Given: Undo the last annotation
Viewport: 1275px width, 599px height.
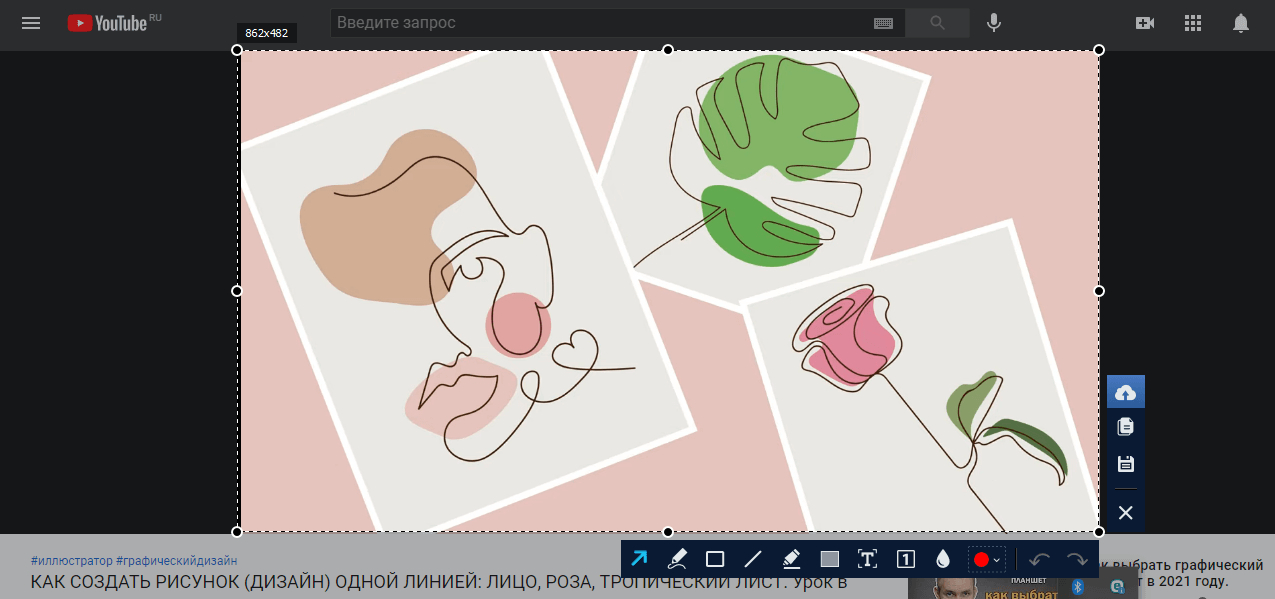Looking at the screenshot, I should [1040, 559].
